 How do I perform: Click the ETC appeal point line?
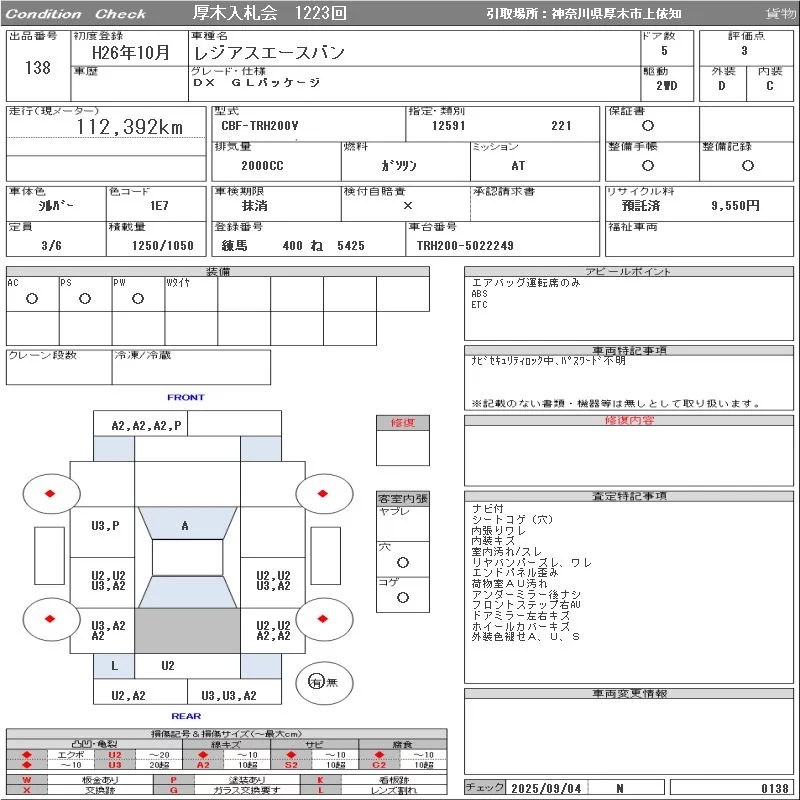(480, 305)
